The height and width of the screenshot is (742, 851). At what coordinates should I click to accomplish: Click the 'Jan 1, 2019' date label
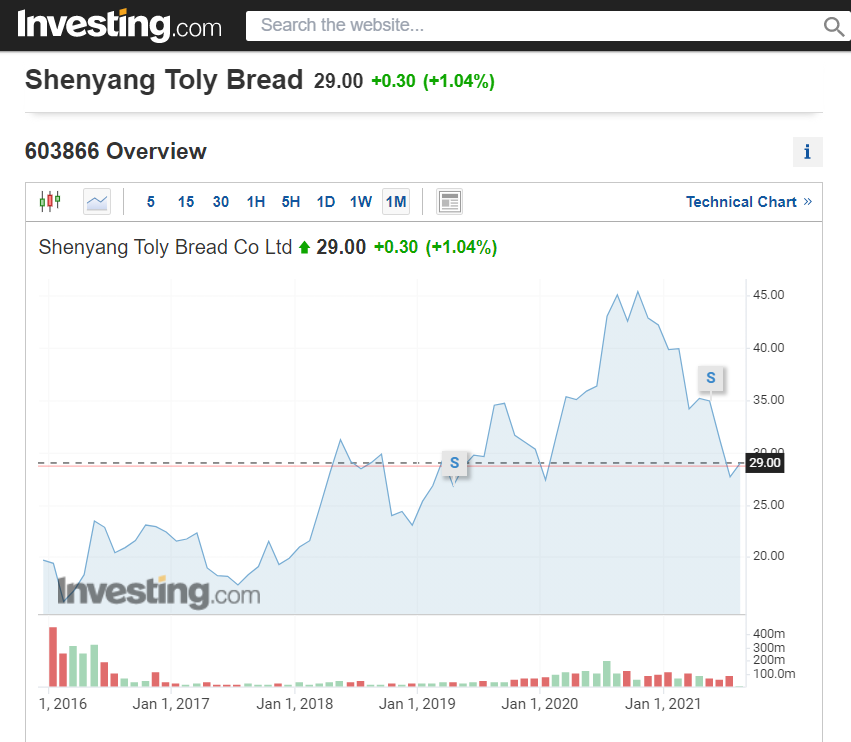[x=417, y=704]
